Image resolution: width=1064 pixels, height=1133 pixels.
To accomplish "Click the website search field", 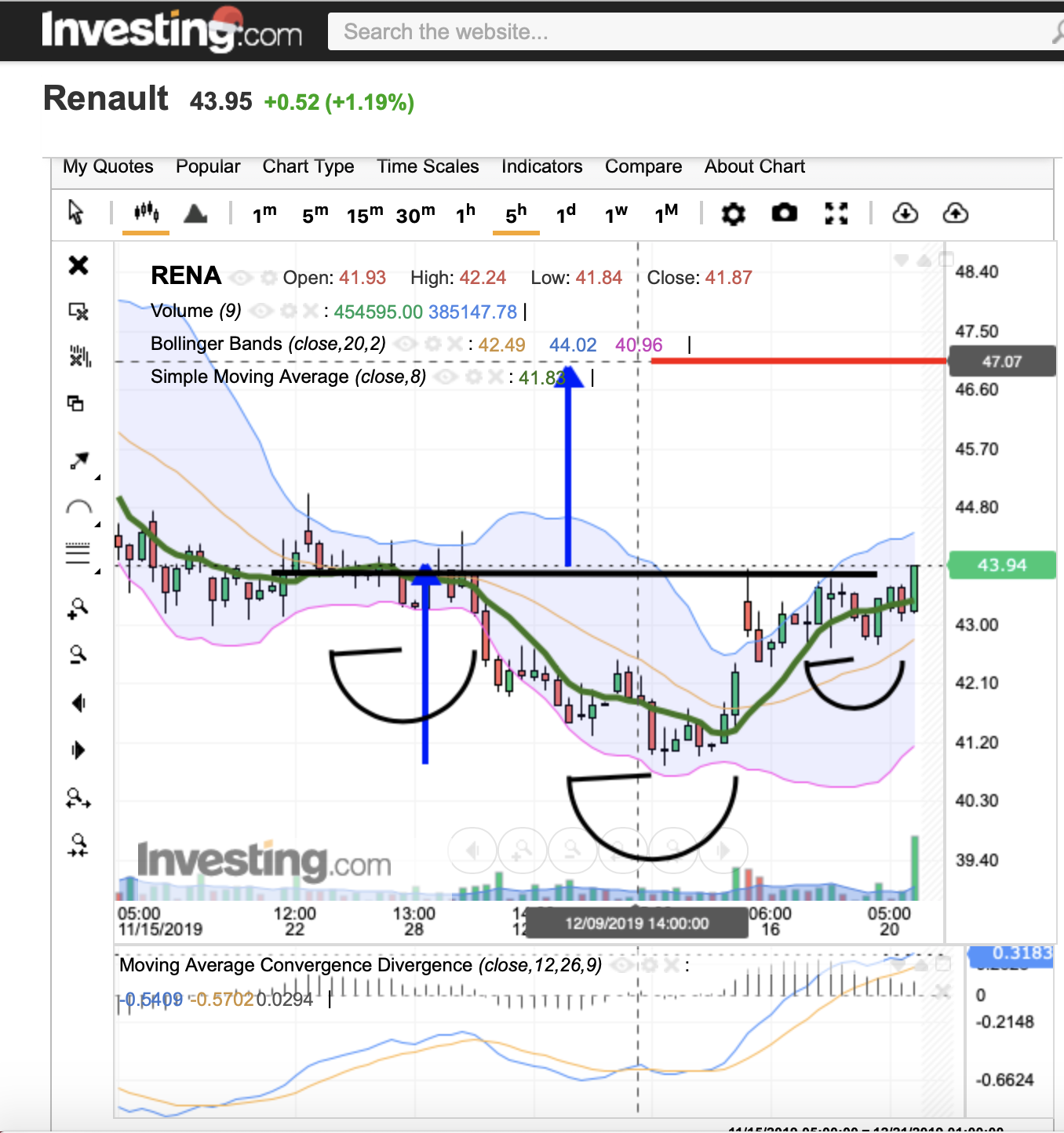I will (x=696, y=31).
